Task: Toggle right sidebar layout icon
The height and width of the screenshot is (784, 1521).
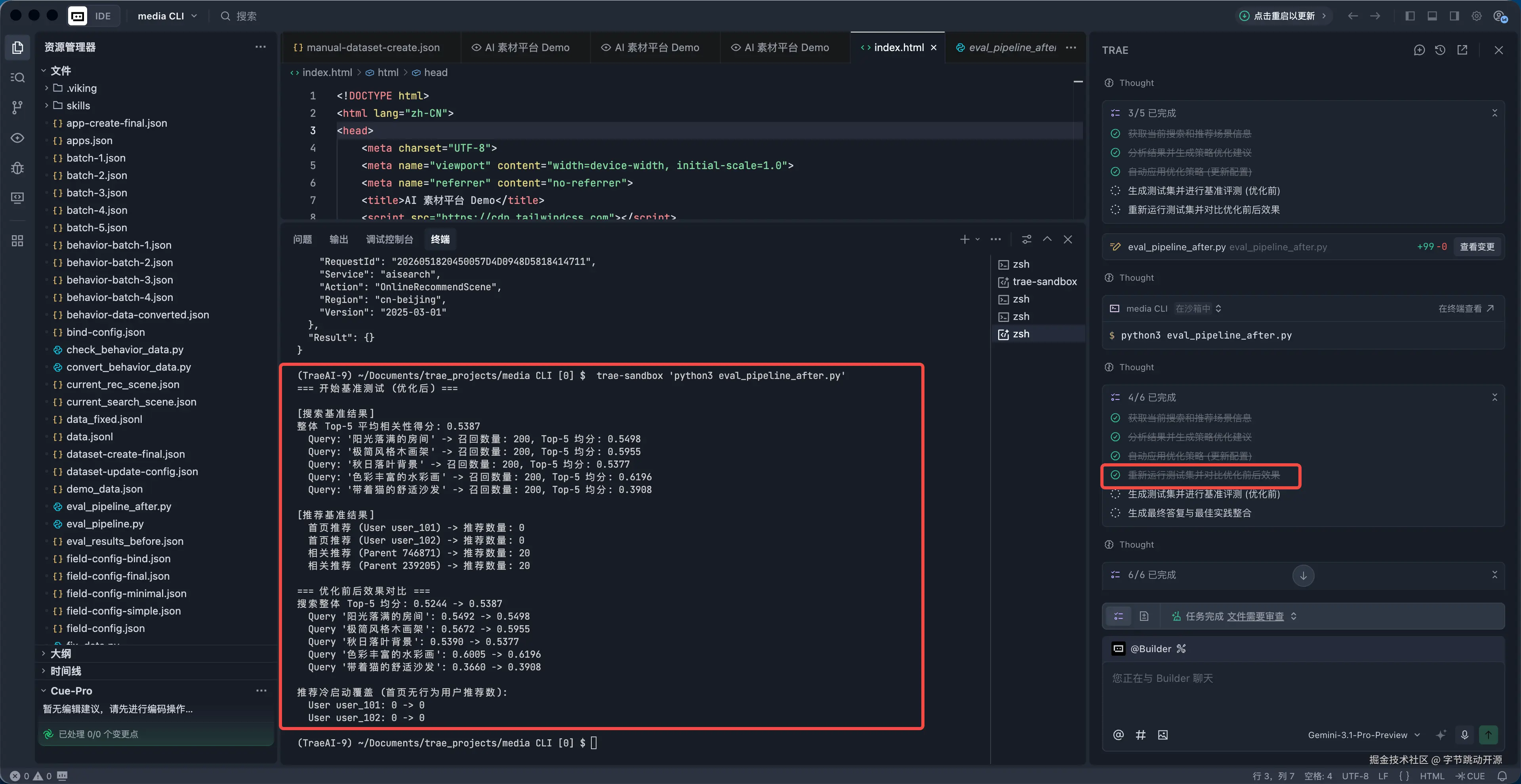Action: click(x=1454, y=16)
